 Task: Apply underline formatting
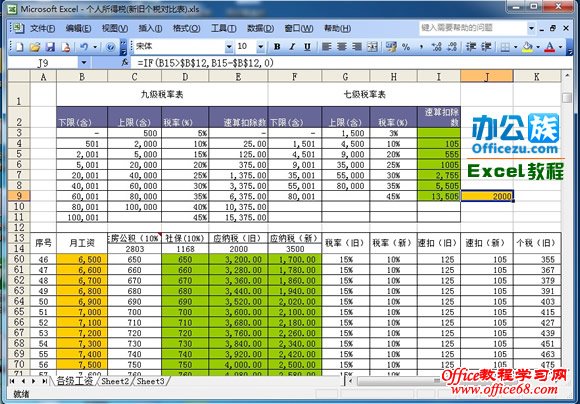coord(307,47)
